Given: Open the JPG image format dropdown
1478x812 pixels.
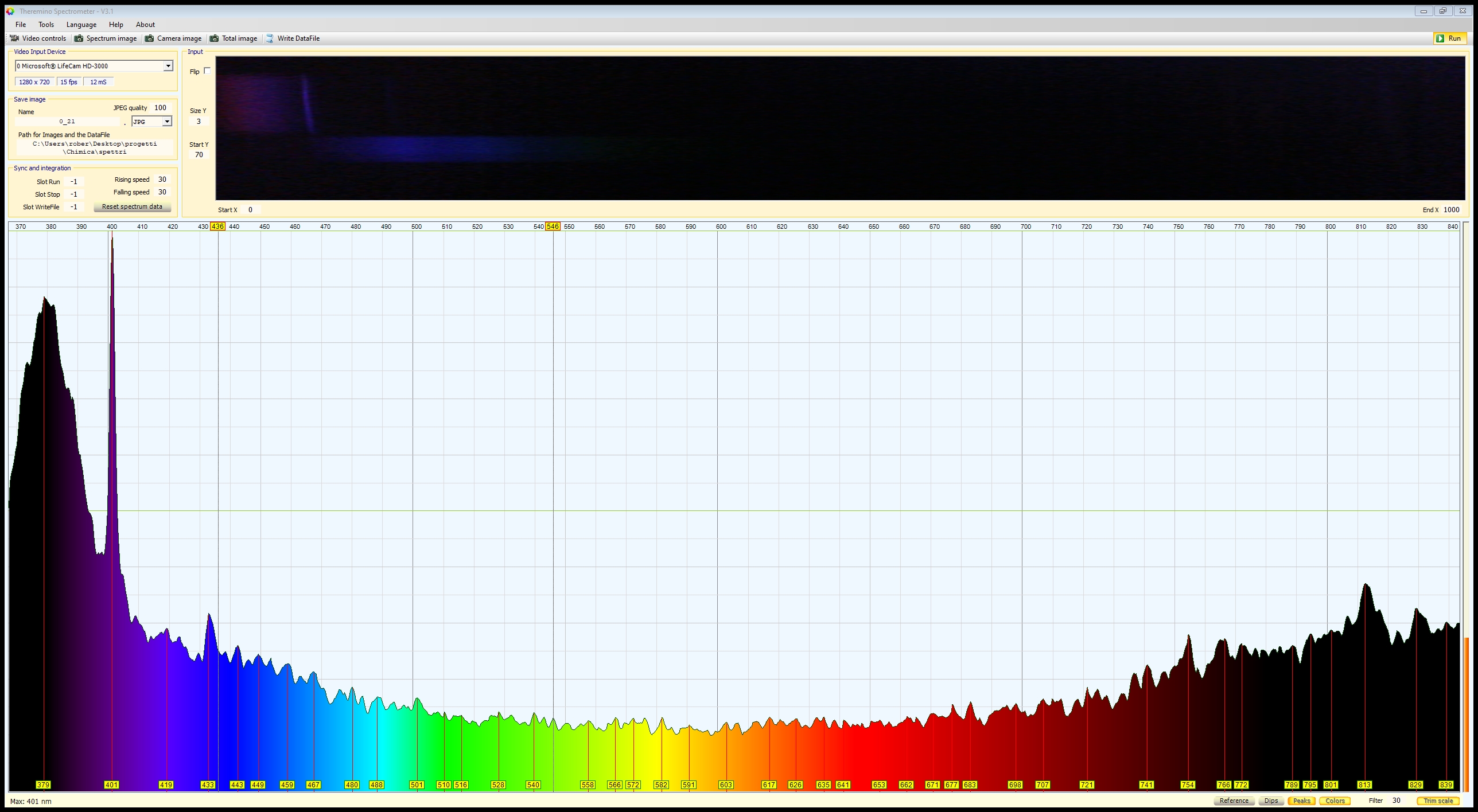Looking at the screenshot, I should point(166,122).
